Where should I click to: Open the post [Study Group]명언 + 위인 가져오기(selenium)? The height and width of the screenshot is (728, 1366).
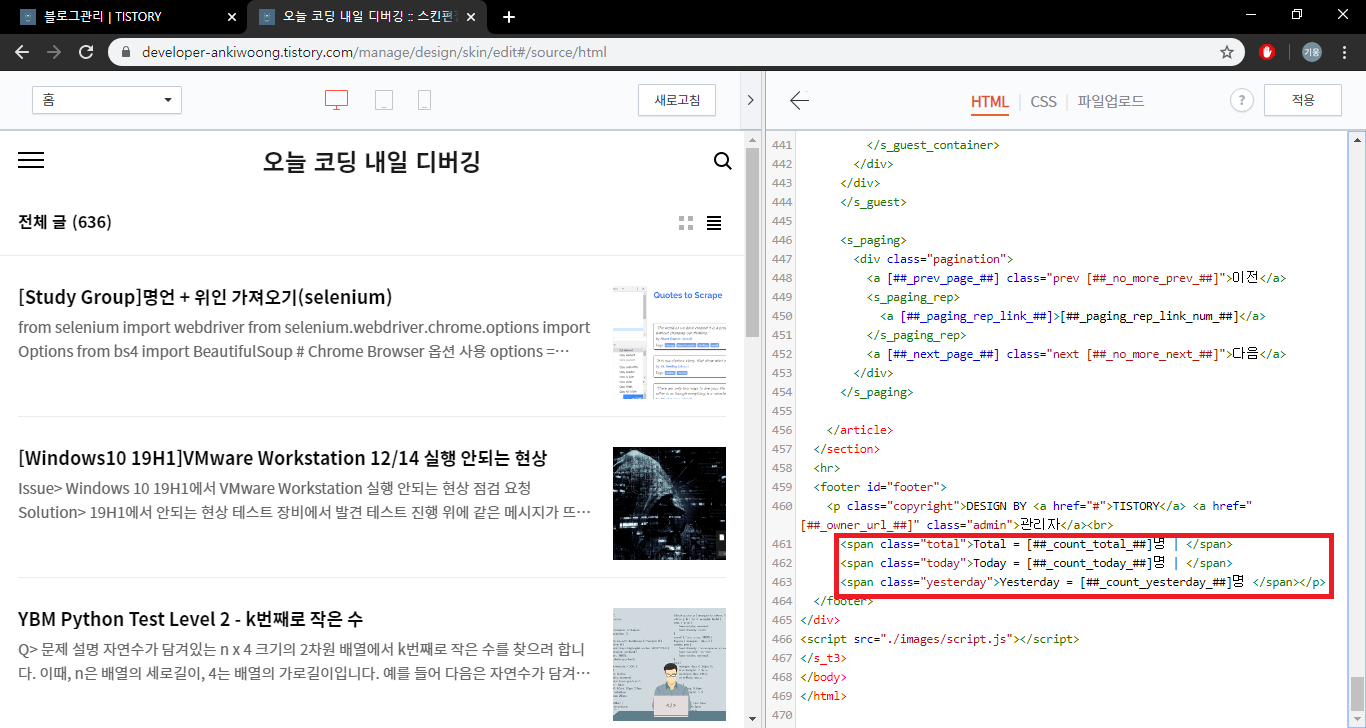point(205,297)
